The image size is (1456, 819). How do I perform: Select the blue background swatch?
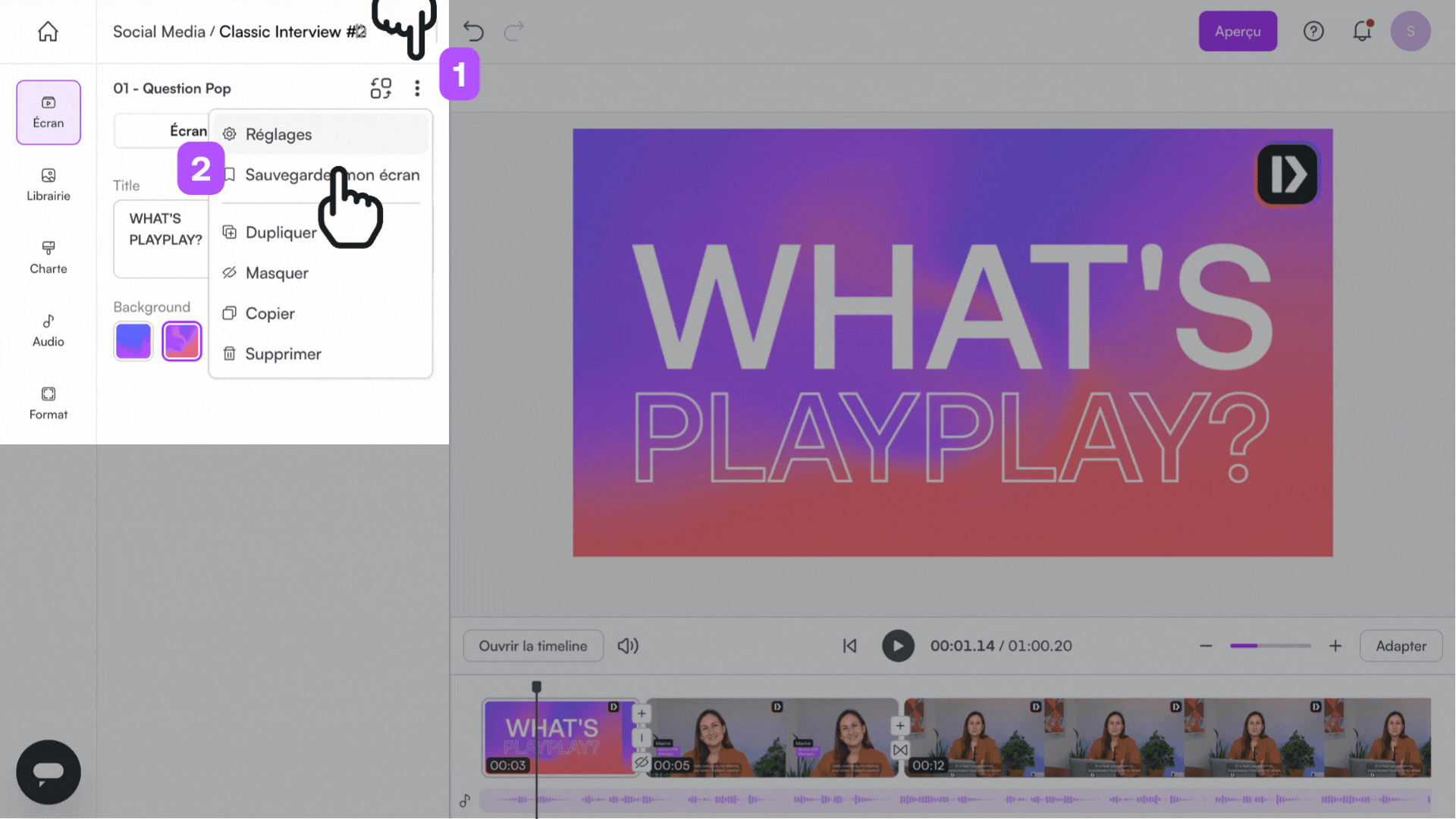tap(133, 340)
